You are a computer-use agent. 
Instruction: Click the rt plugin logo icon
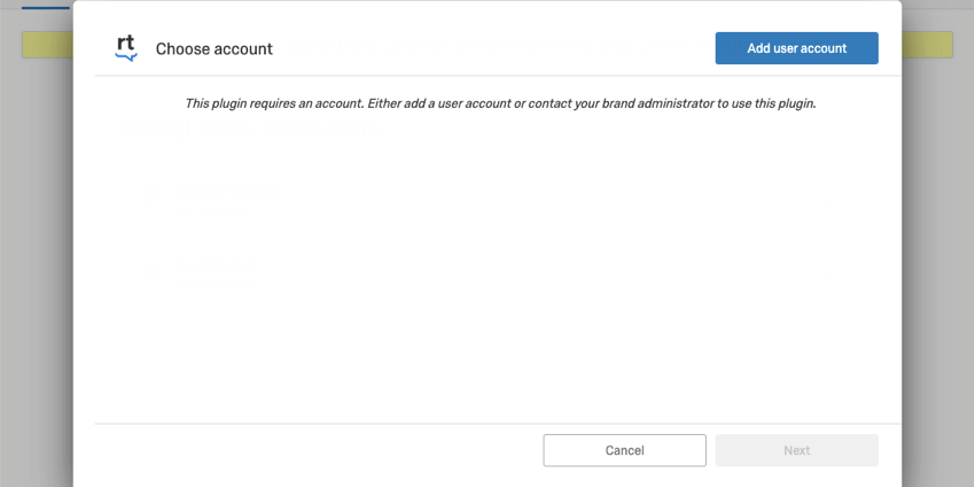(x=126, y=48)
